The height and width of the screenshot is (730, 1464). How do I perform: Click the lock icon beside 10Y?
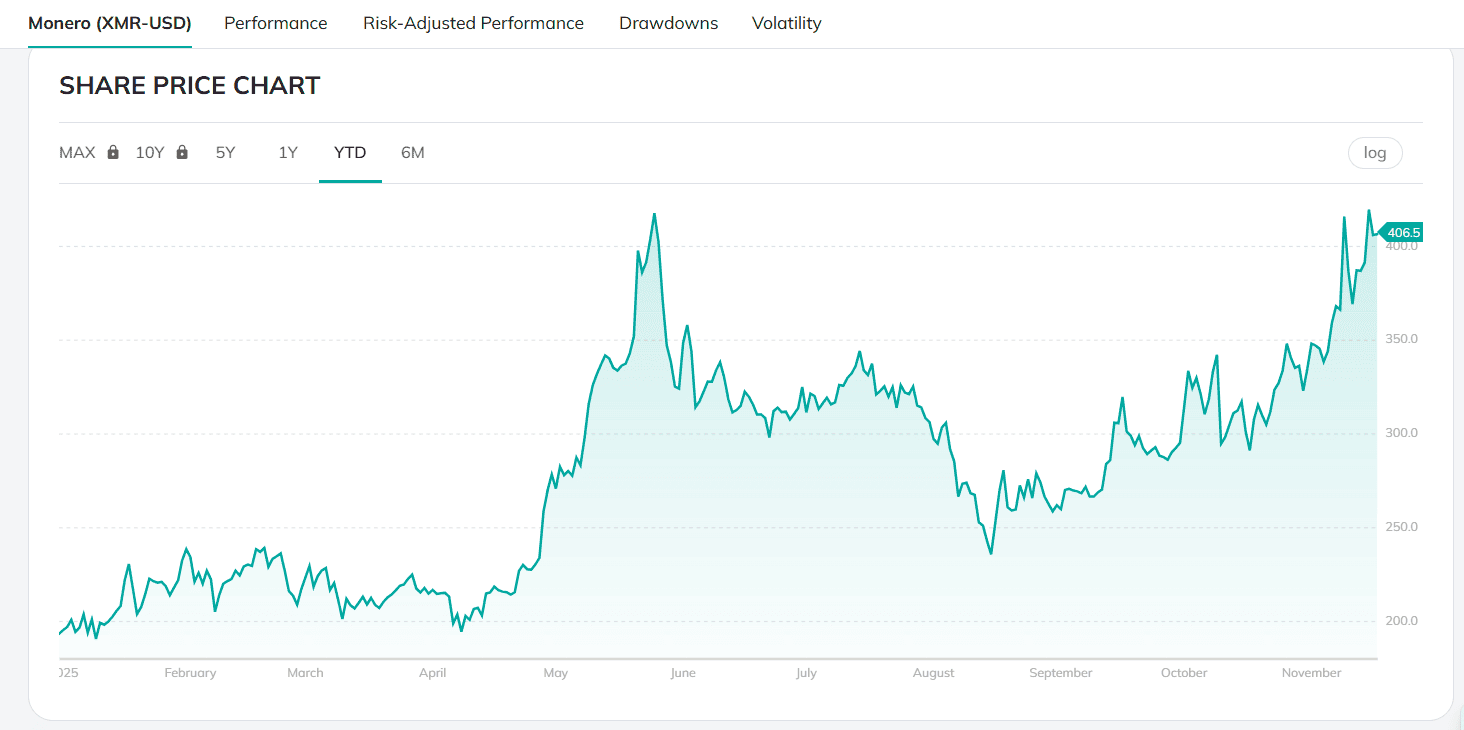181,151
